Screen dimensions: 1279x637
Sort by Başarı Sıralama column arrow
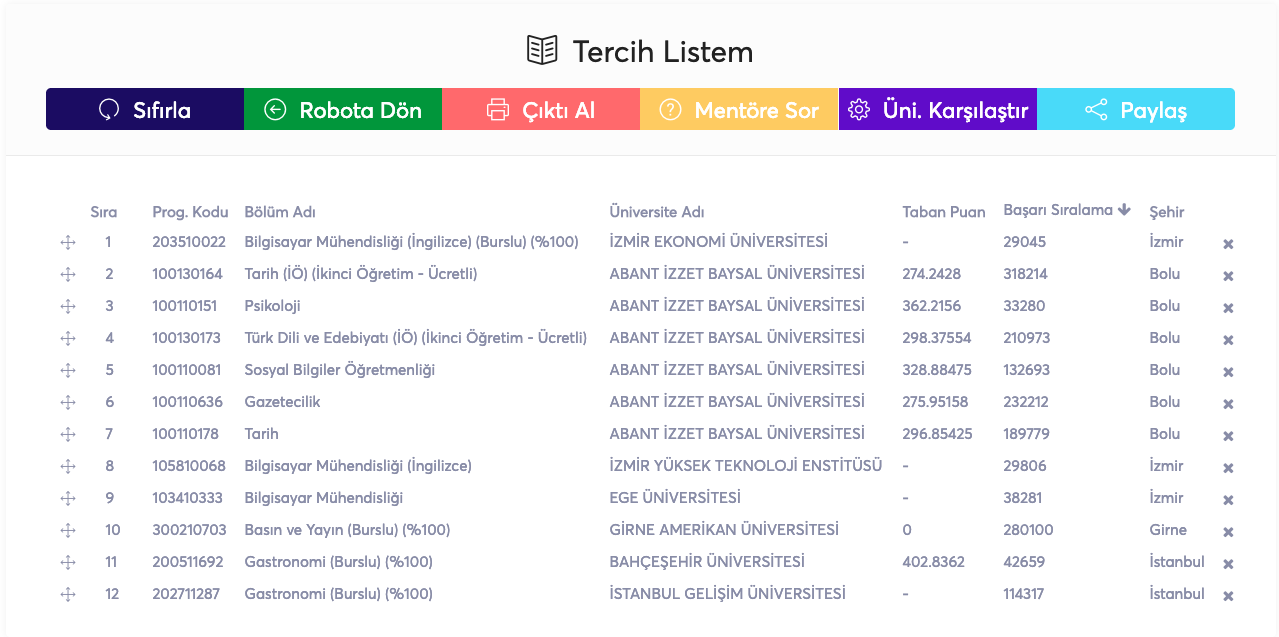pos(1124,210)
